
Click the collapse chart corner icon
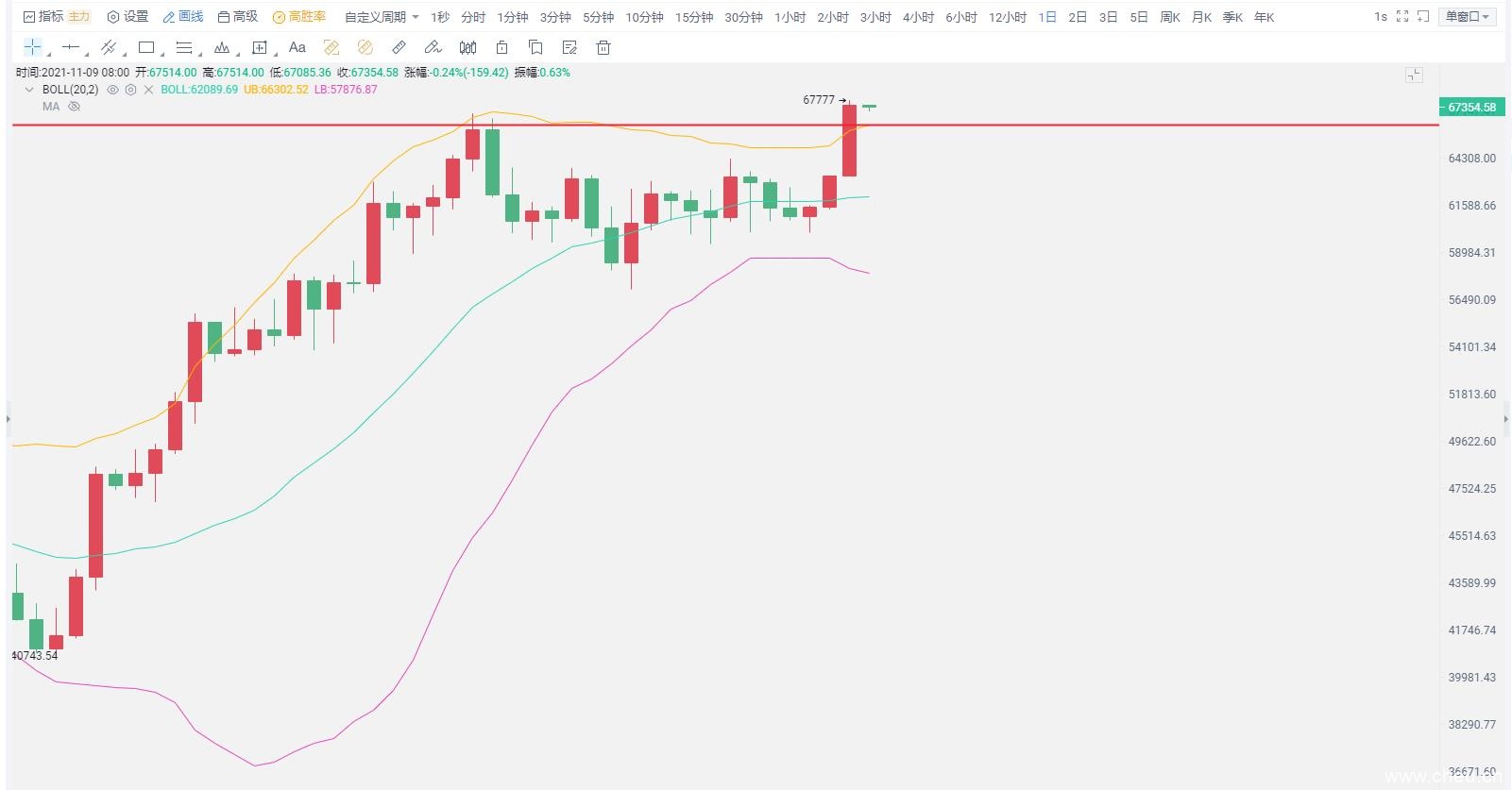(x=1414, y=75)
